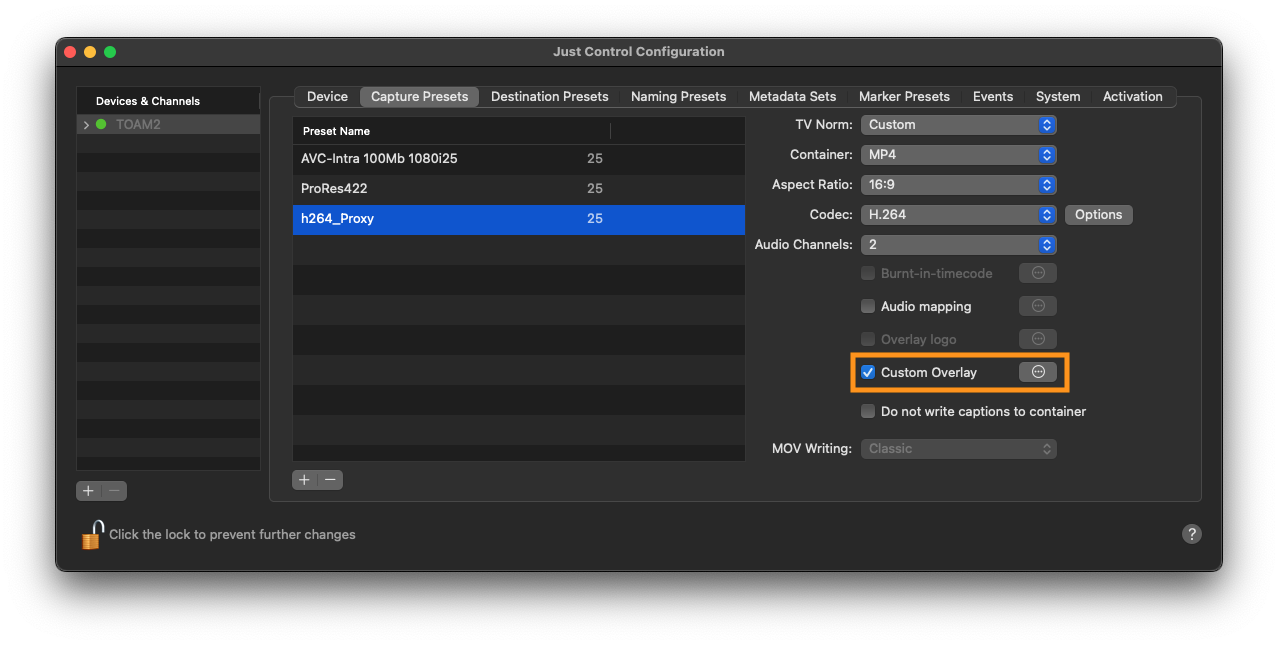
Task: Open help with the question mark button
Action: click(x=1191, y=534)
